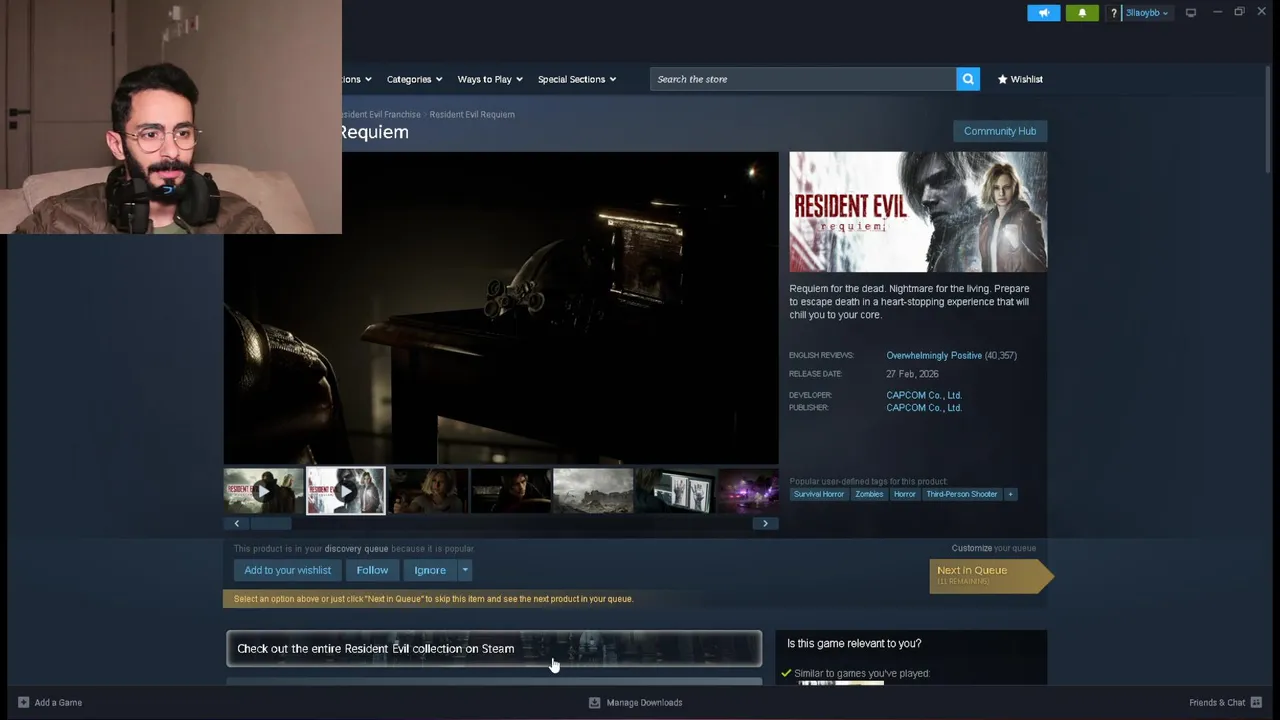Select the Zombies tag

[x=869, y=494]
